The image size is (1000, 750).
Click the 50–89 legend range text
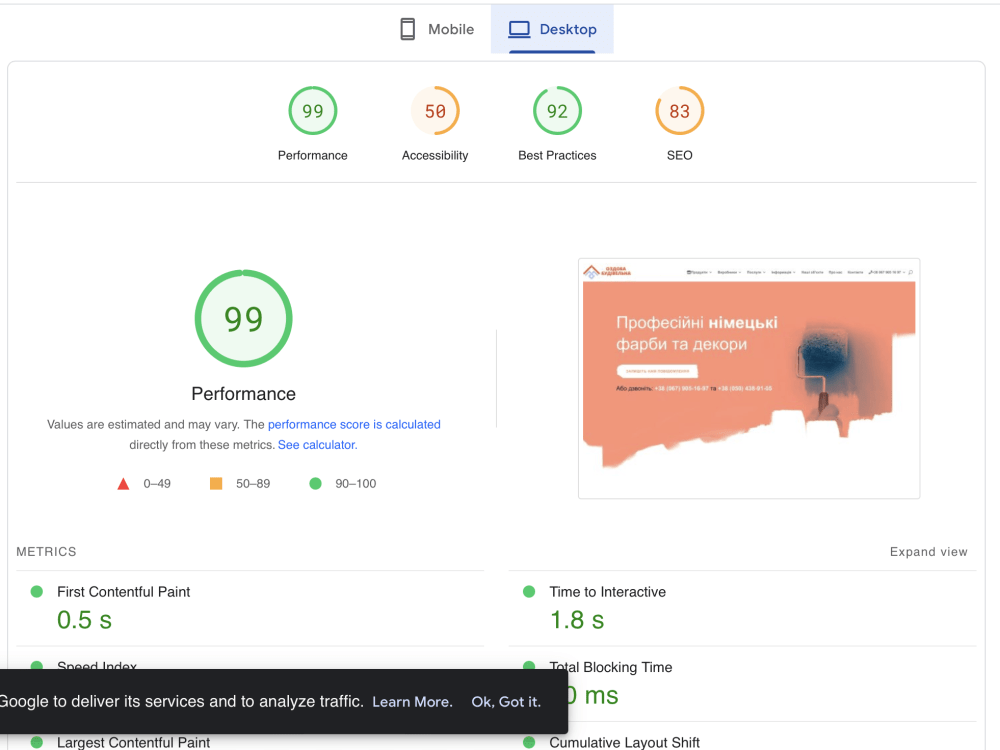(x=253, y=484)
